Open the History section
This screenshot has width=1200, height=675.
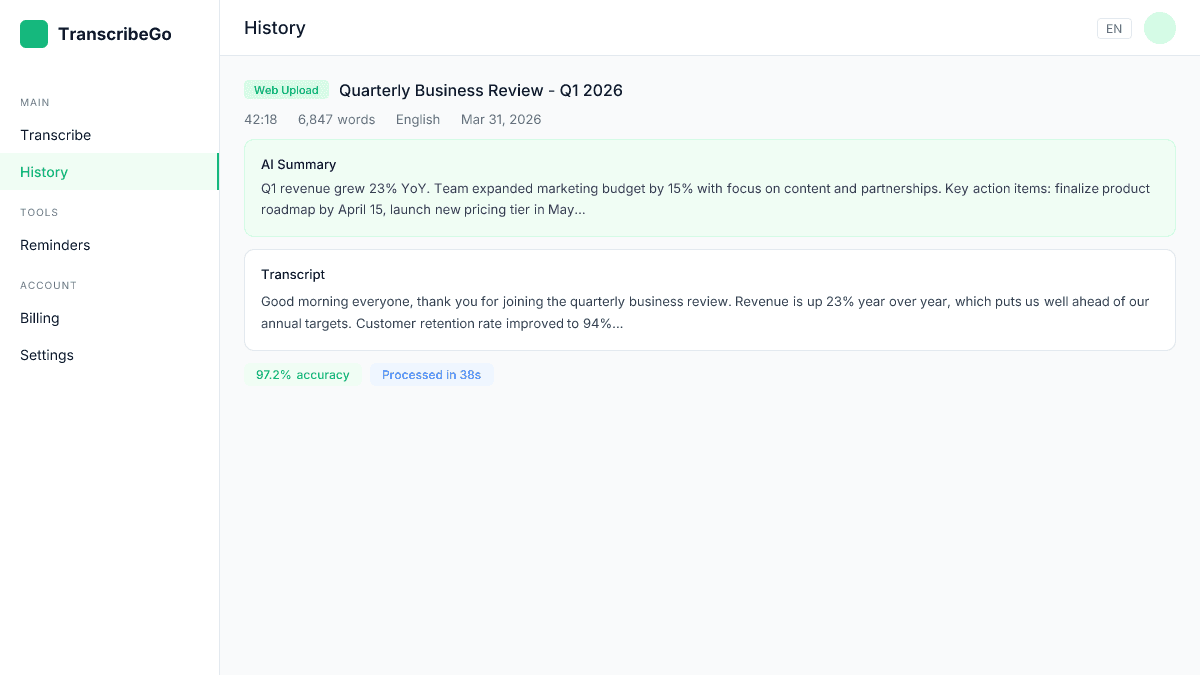[43, 172]
